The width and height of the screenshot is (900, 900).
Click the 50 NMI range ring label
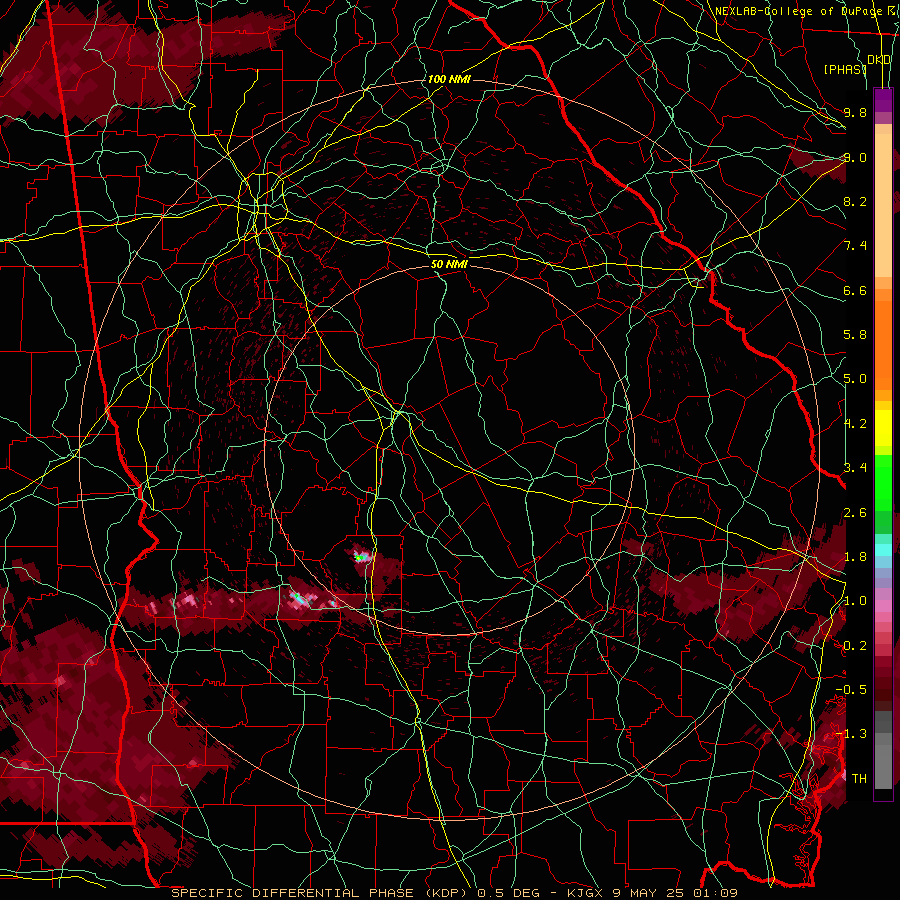click(x=449, y=264)
